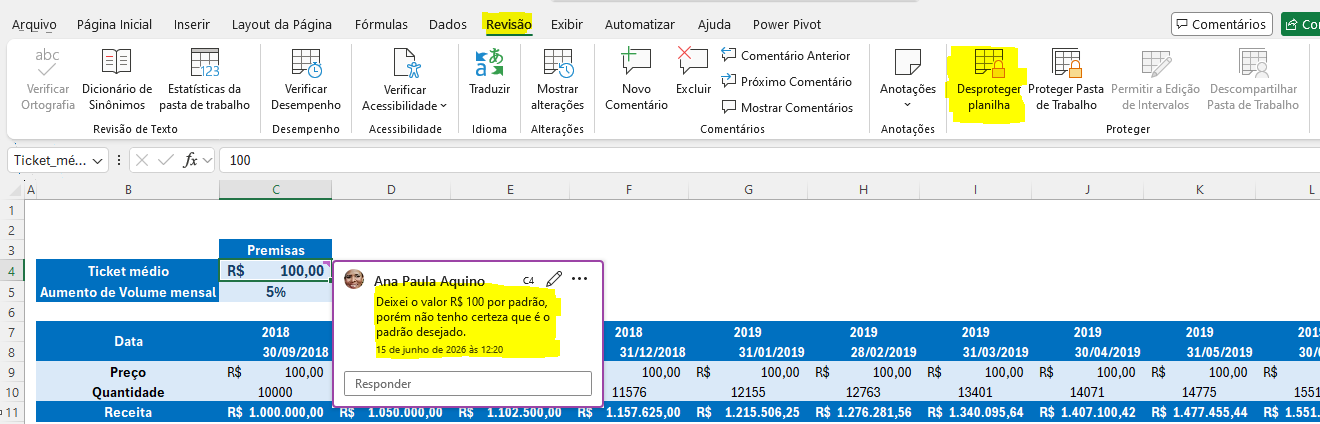The image size is (1320, 424).
Task: Click Desproteger planilha
Action: [988, 79]
